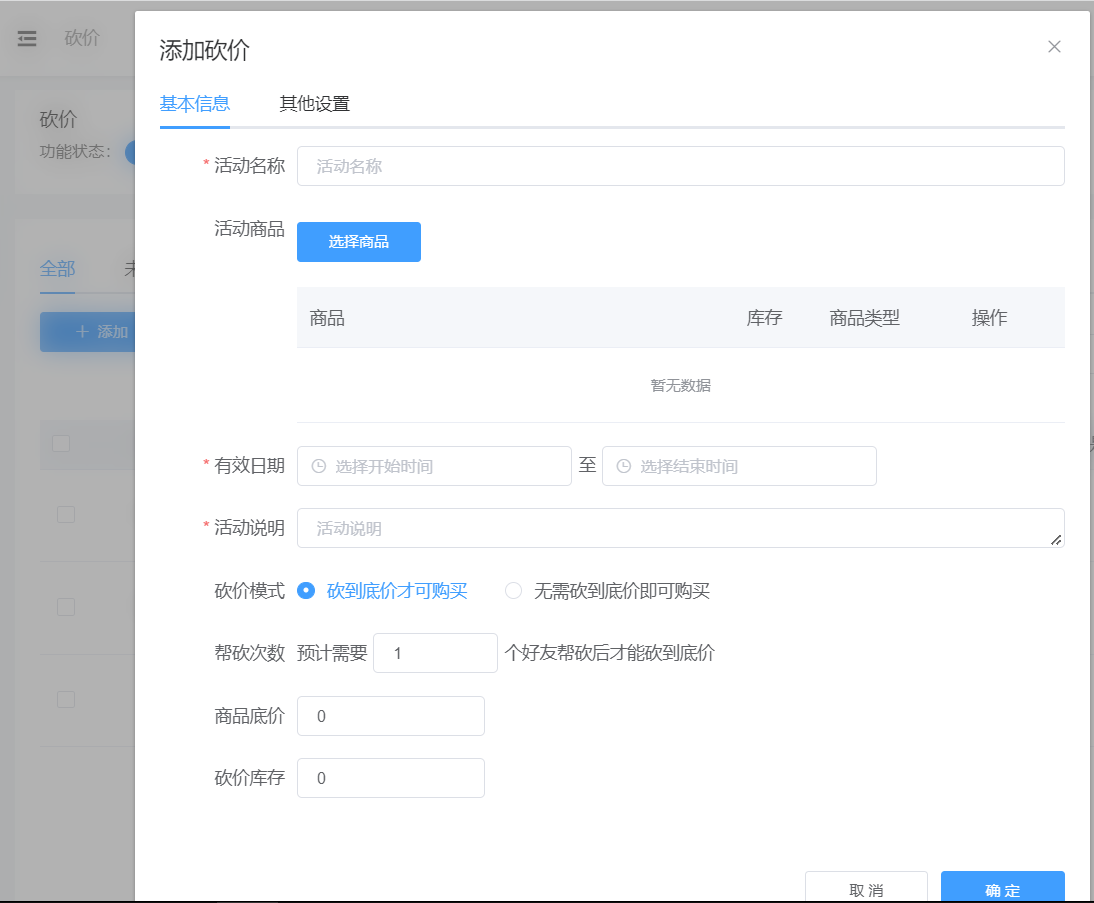Select 无需砍到底价即可购买 radio option
Screen dimensions: 1094x903
coord(514,591)
